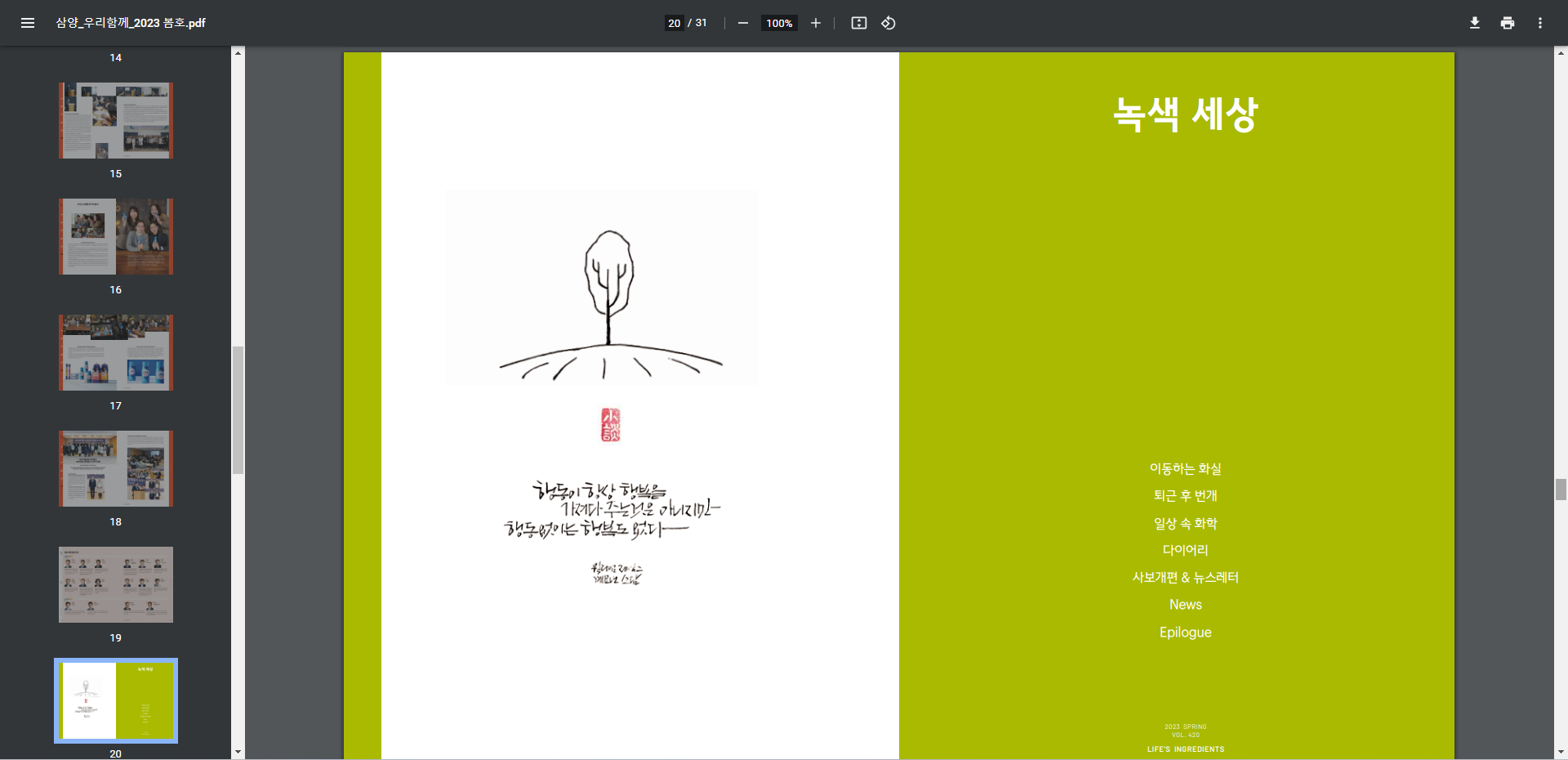Print the document
Image resolution: width=1568 pixels, height=760 pixels.
[x=1507, y=23]
